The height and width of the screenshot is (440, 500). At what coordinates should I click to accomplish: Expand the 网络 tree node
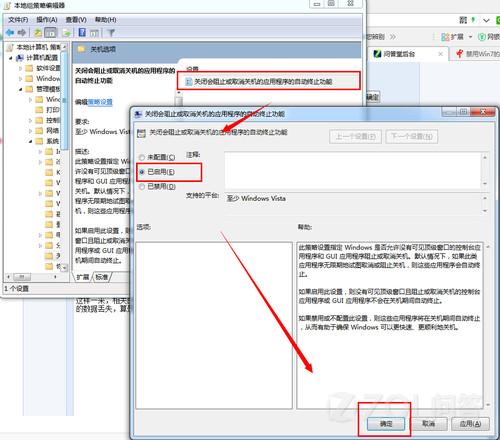(30, 131)
